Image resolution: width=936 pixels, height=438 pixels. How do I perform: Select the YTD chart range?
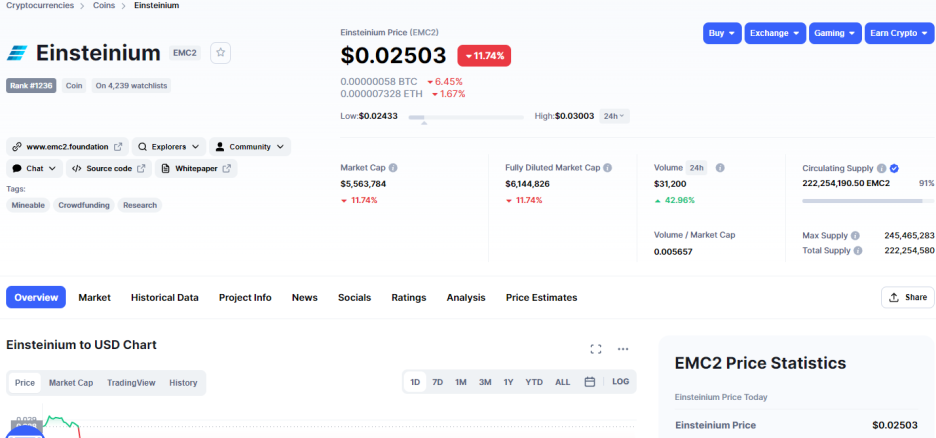(534, 382)
